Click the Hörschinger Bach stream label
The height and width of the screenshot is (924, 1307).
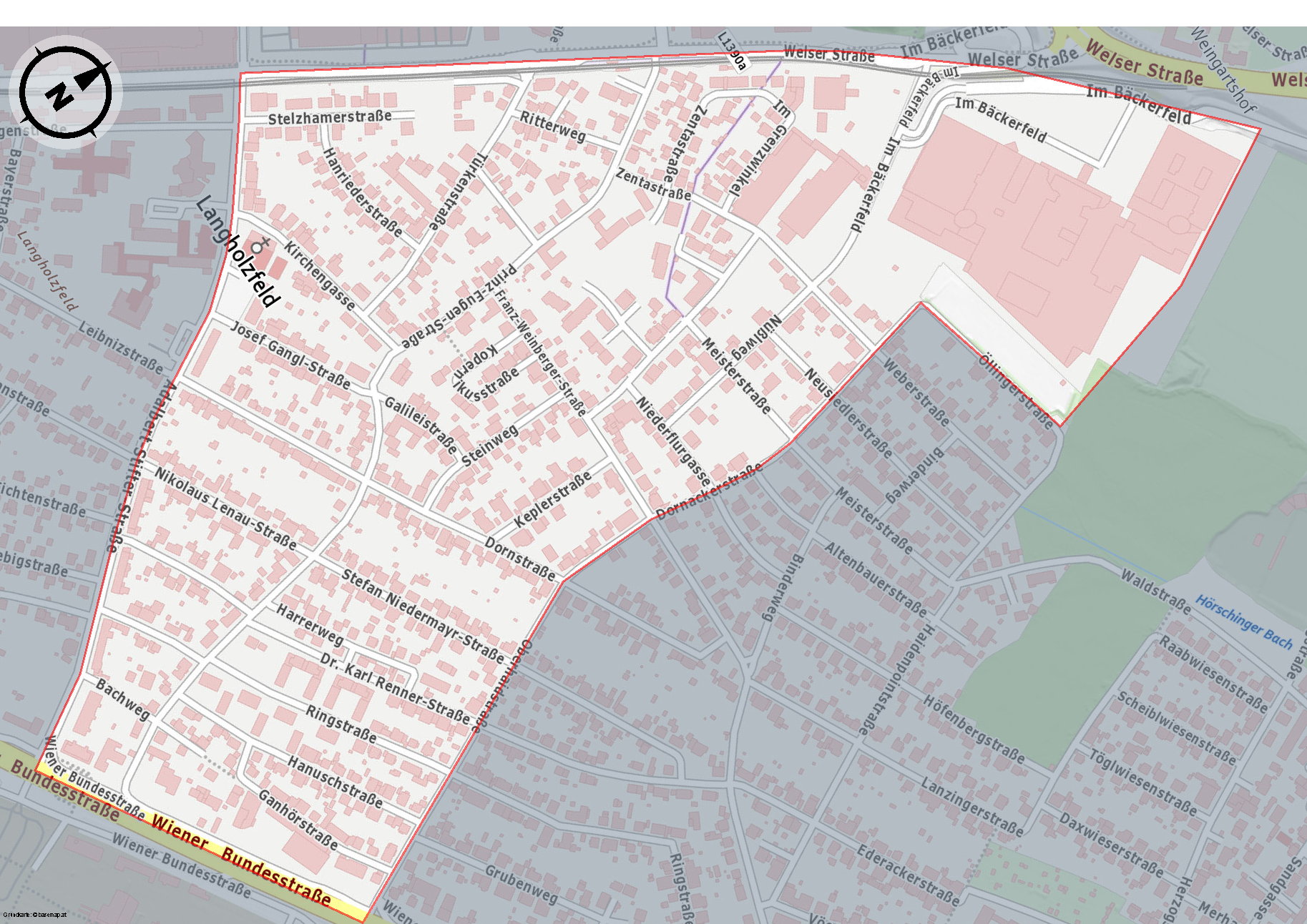pyautogui.click(x=1244, y=622)
